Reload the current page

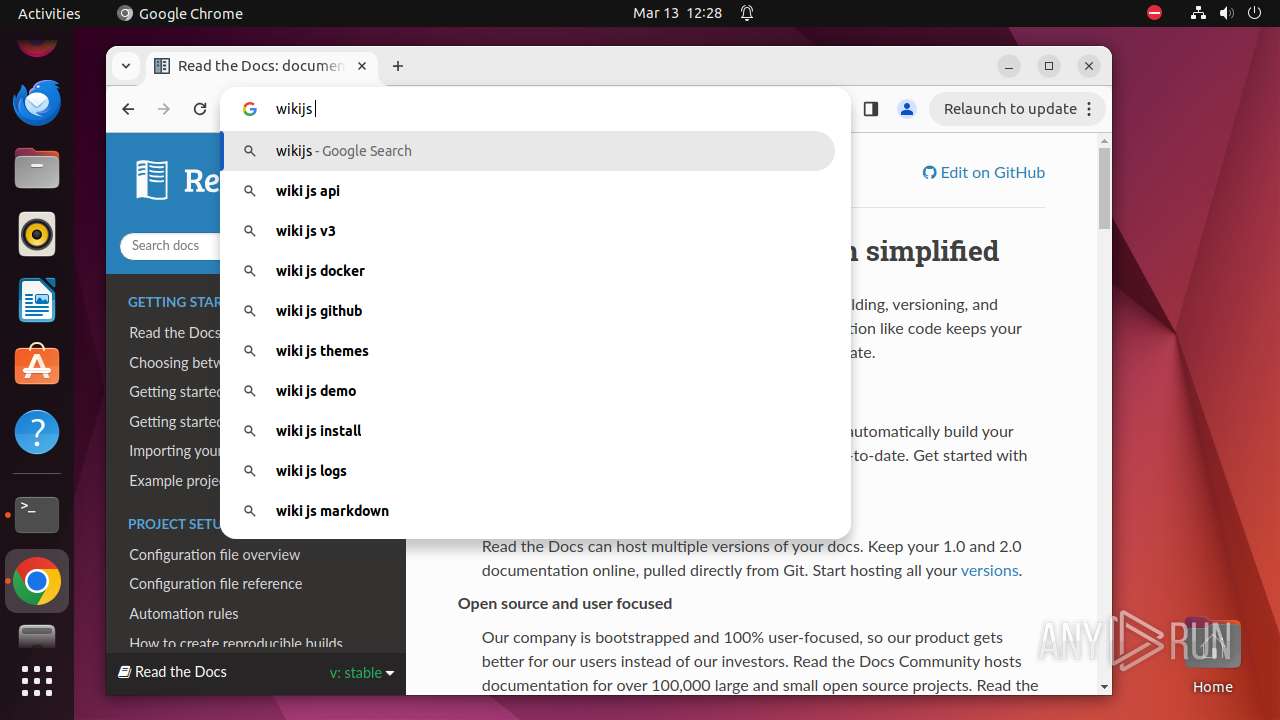pos(200,109)
